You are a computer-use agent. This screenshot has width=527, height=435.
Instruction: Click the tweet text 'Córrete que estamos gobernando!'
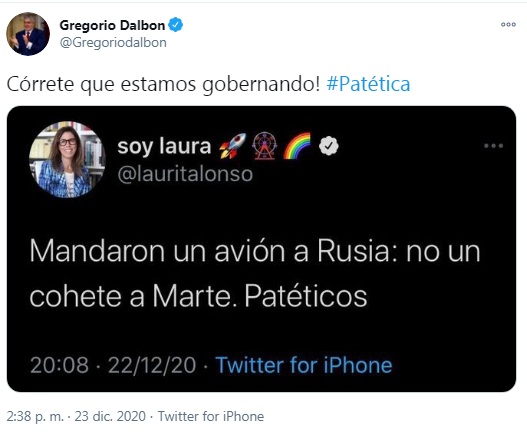click(163, 84)
